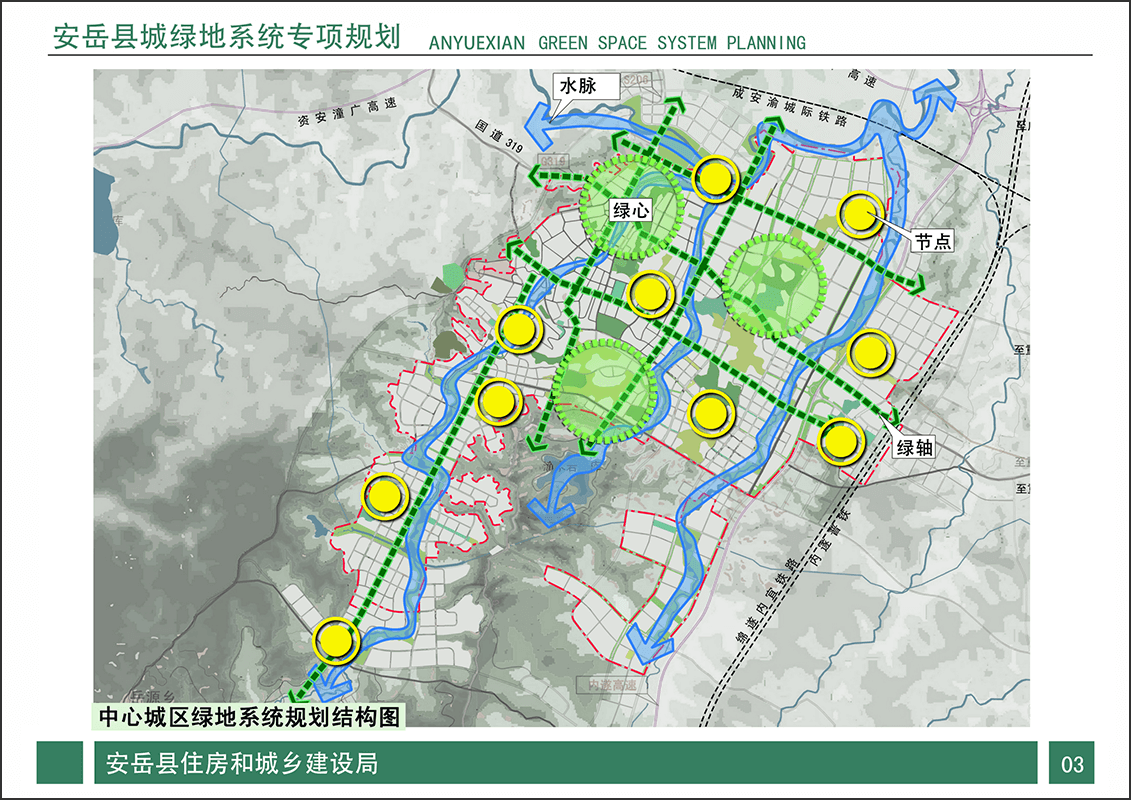Click the page number 03 box
Screen dimensions: 1131x800
[x=1072, y=764]
